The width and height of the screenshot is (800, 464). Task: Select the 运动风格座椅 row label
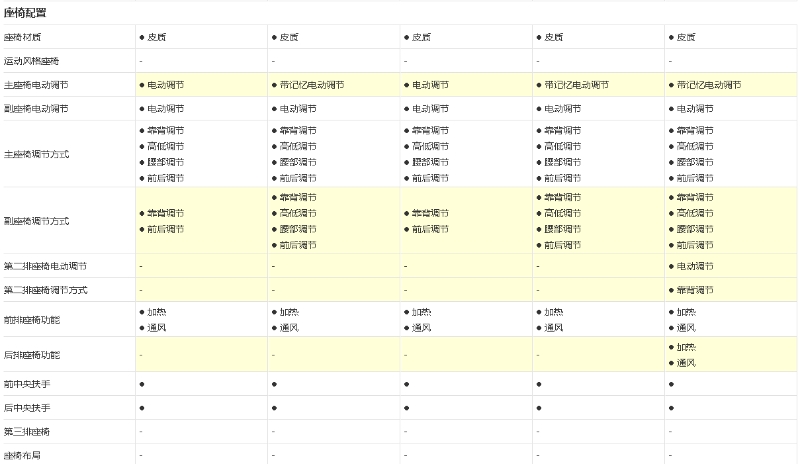(x=32, y=61)
